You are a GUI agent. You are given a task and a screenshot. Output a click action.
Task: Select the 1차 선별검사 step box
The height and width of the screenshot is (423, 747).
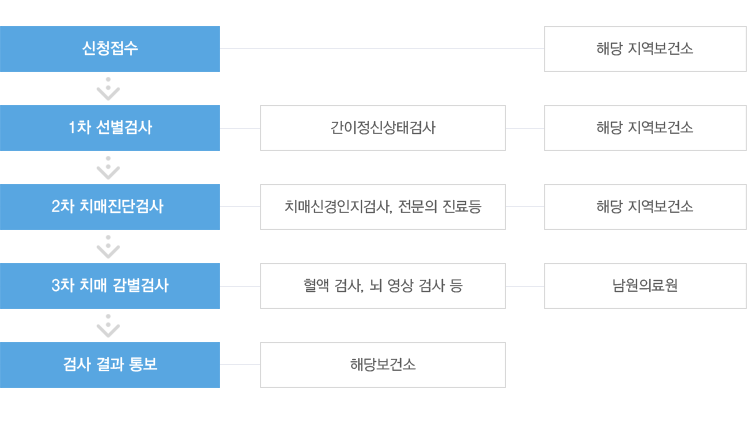tap(110, 128)
